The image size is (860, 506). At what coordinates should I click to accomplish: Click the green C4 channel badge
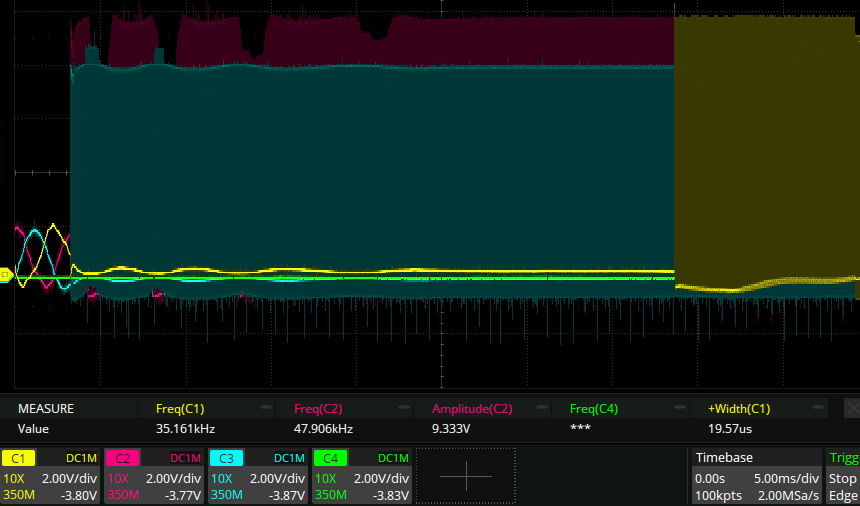(x=330, y=458)
